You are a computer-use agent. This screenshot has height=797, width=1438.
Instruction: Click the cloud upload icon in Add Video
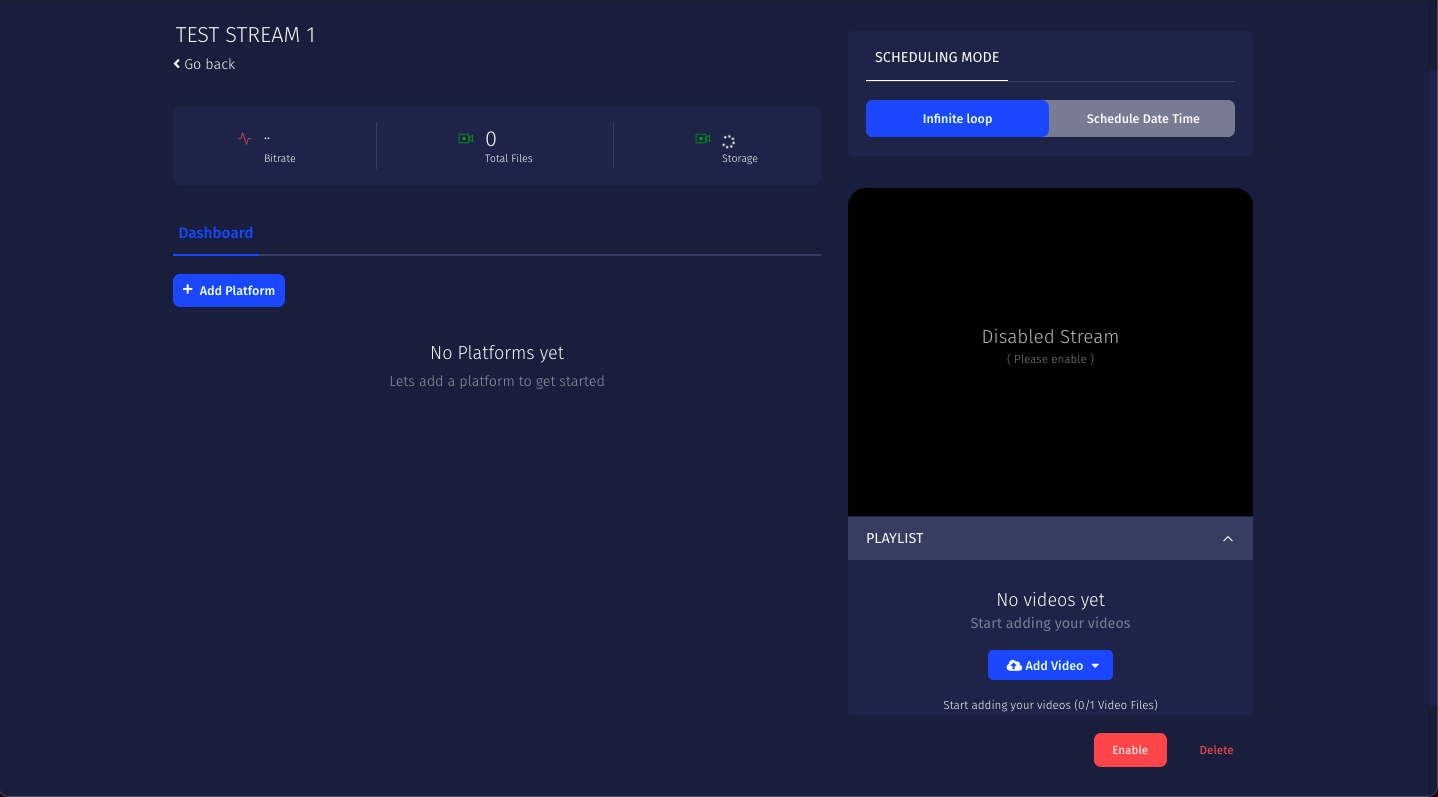click(x=1014, y=666)
